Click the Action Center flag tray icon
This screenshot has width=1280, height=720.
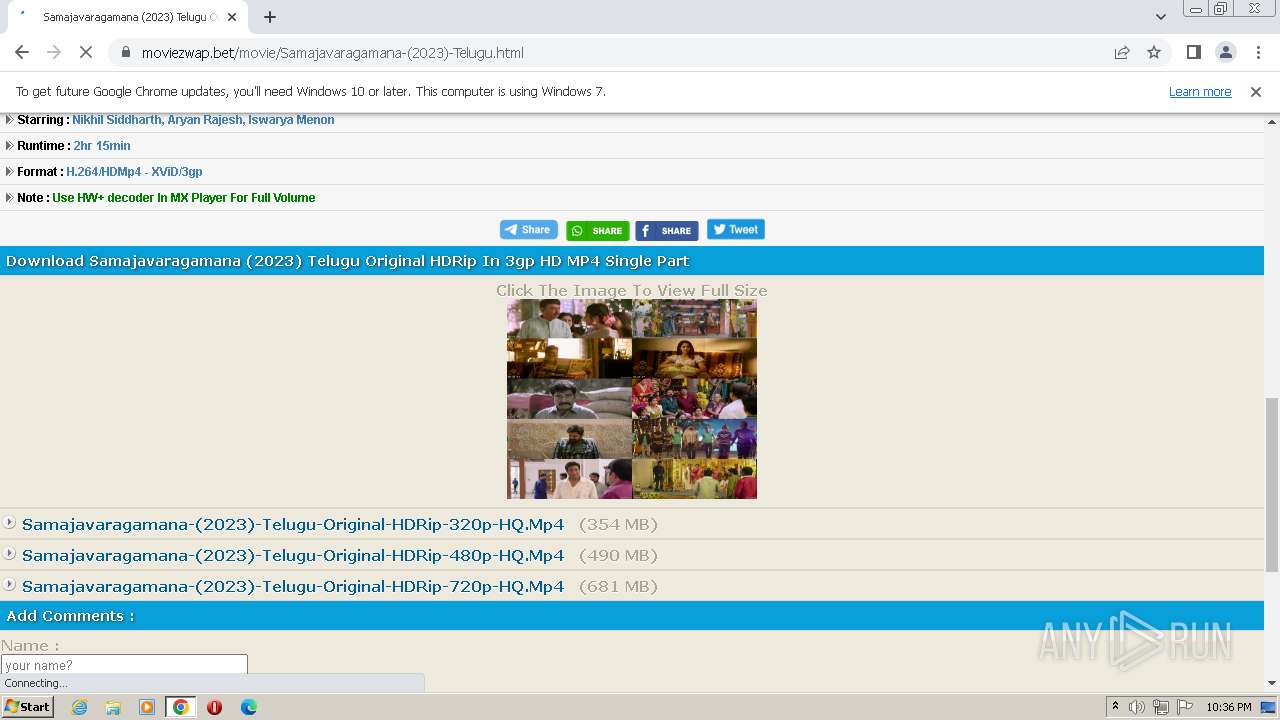1185,707
